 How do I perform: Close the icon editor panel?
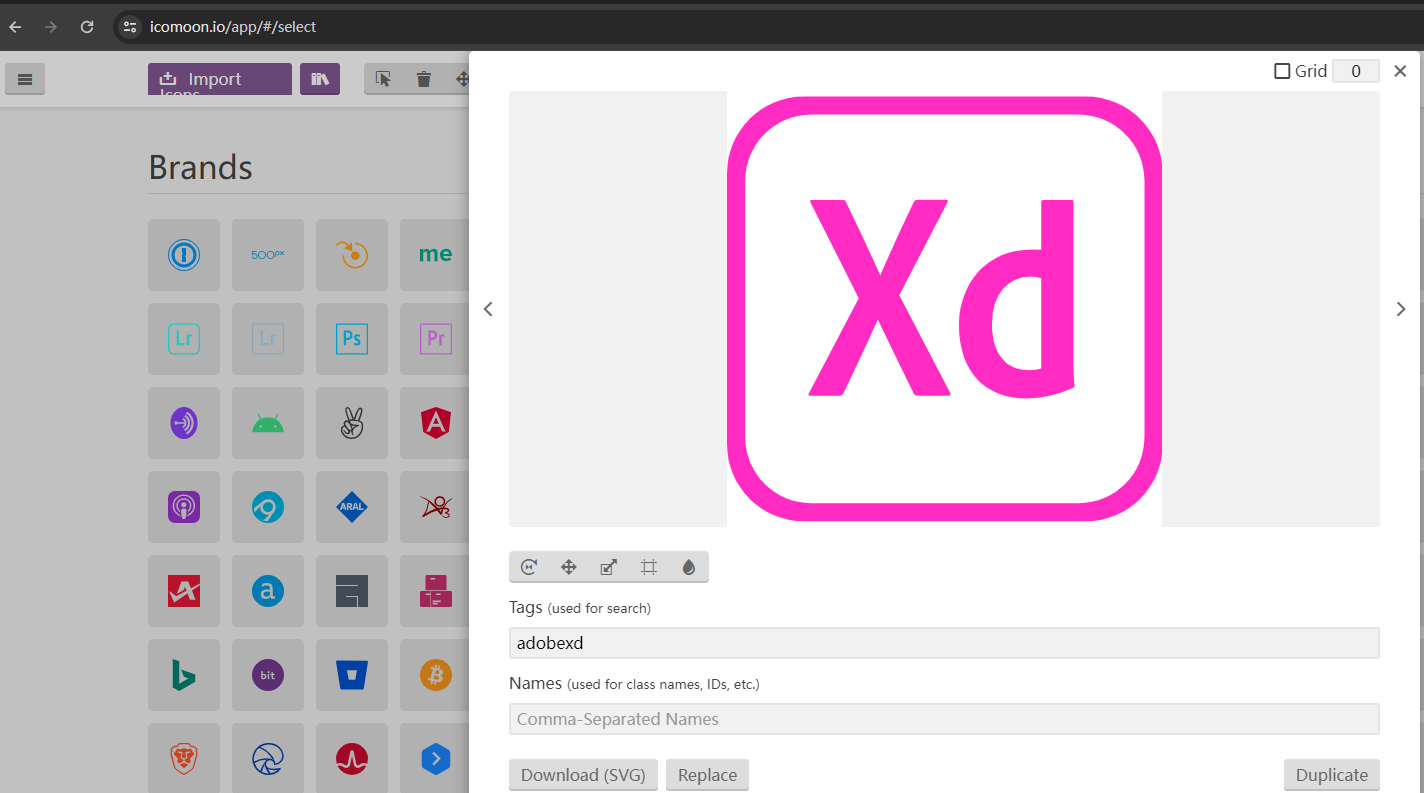pos(1400,71)
